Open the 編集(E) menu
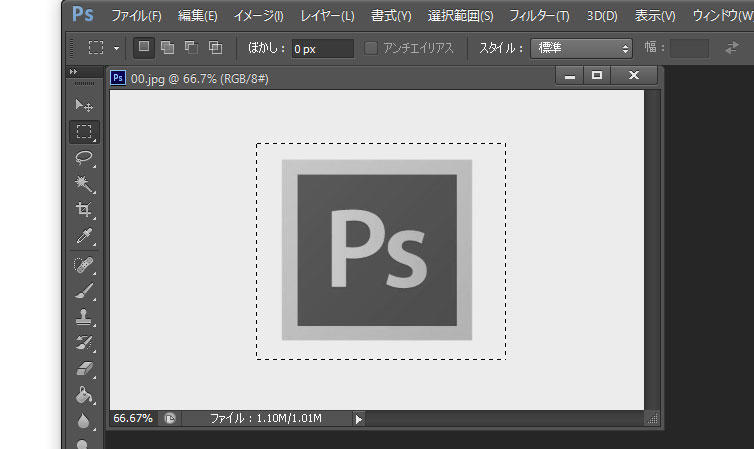Image resolution: width=754 pixels, height=449 pixels. (198, 16)
